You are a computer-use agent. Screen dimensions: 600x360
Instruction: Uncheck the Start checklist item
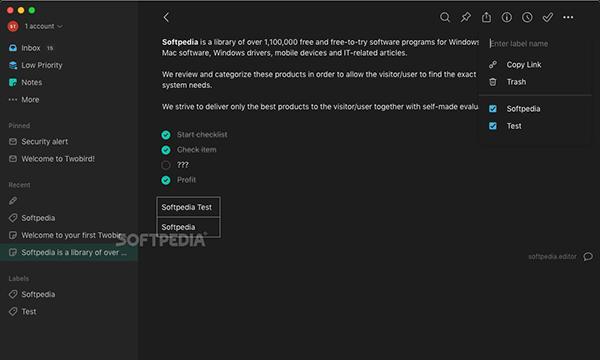(x=166, y=135)
